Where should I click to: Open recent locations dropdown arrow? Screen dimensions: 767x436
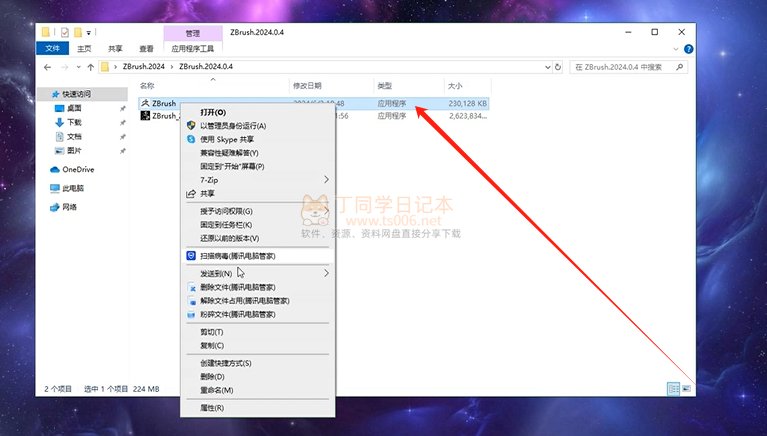click(x=78, y=67)
